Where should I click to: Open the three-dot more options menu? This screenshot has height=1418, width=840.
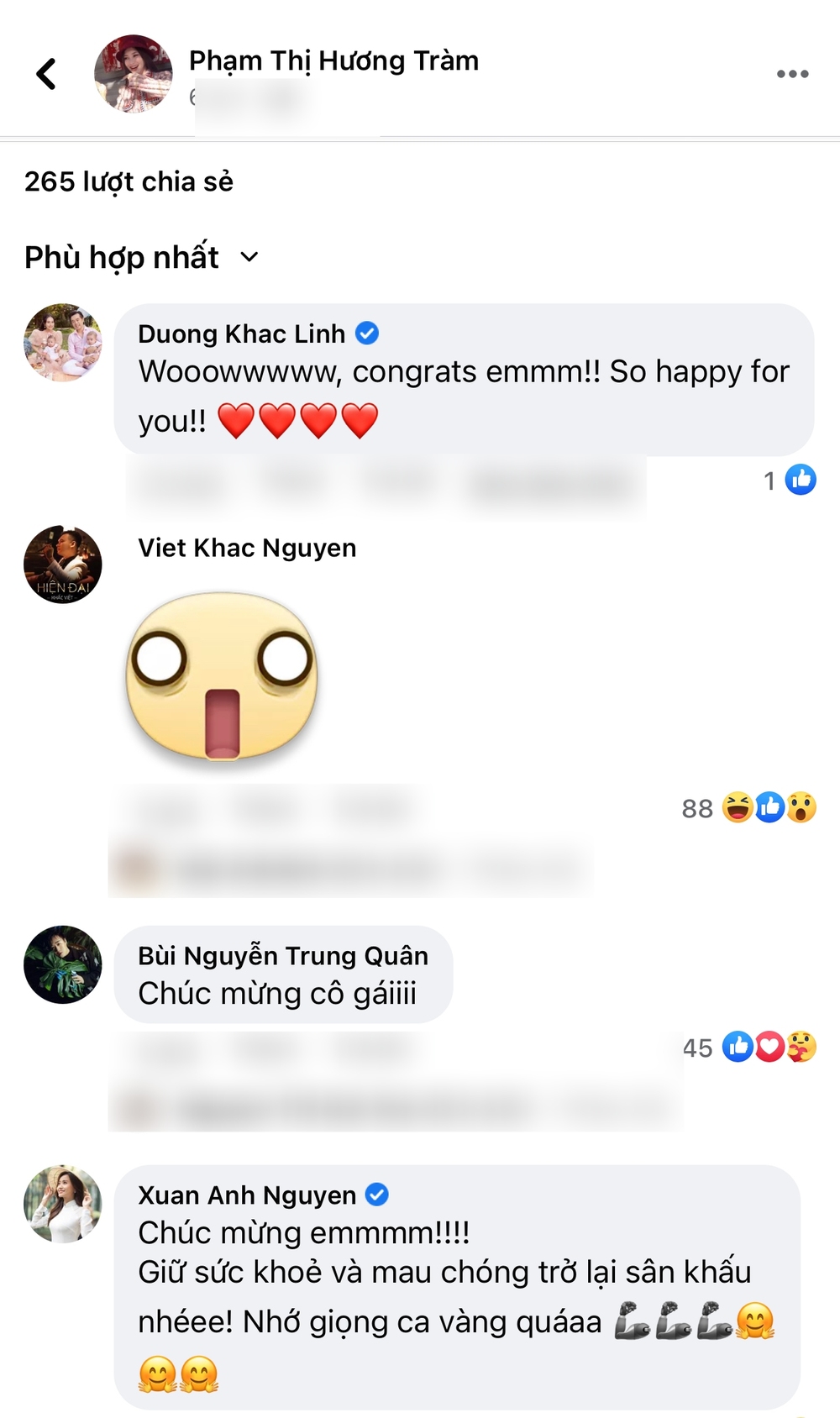(792, 74)
